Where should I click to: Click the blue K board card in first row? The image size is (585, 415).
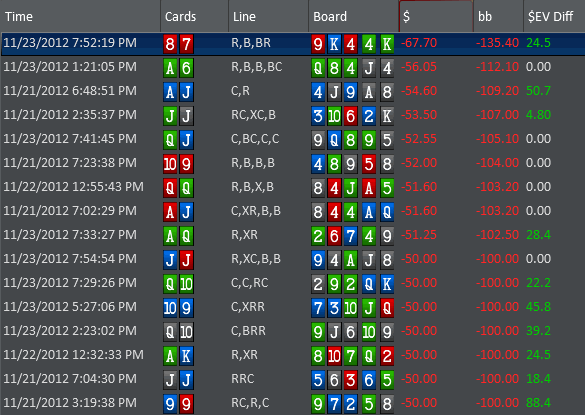[x=334, y=44]
